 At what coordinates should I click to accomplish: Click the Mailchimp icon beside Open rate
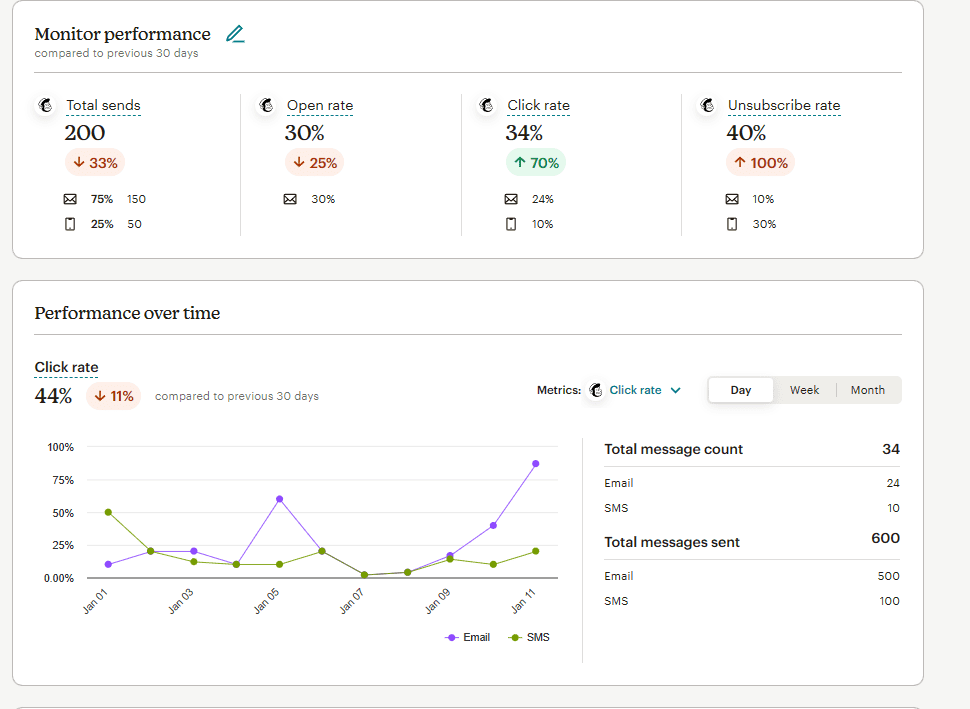click(267, 105)
